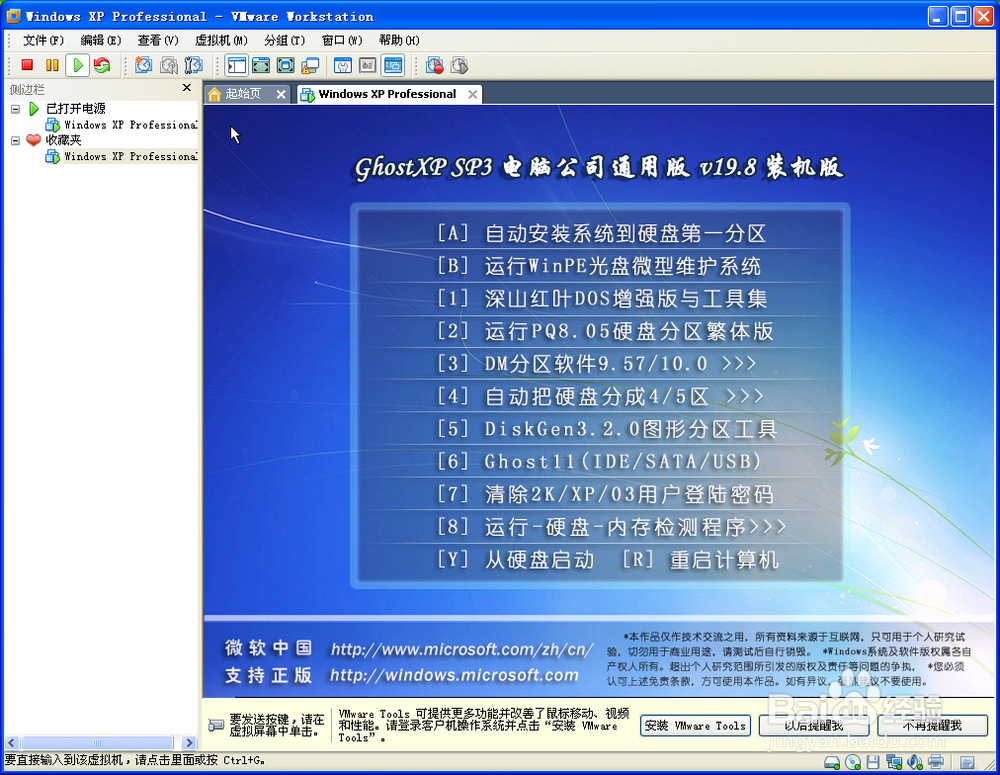1000x775 pixels.
Task: Click the network adapter status icon
Action: point(894,762)
